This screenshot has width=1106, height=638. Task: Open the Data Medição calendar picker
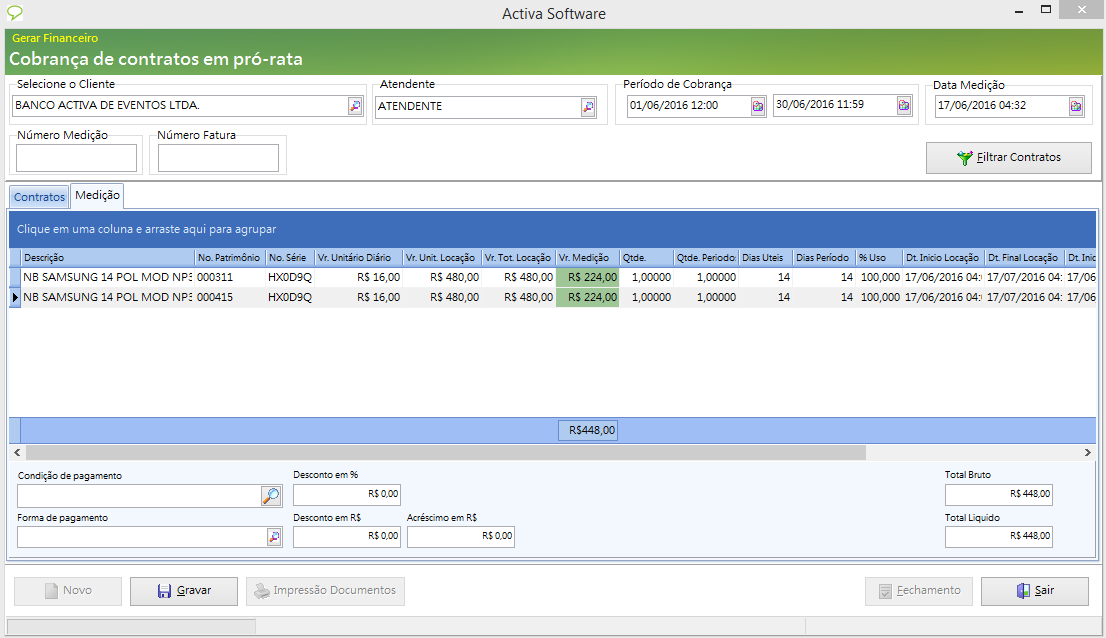coord(1076,106)
